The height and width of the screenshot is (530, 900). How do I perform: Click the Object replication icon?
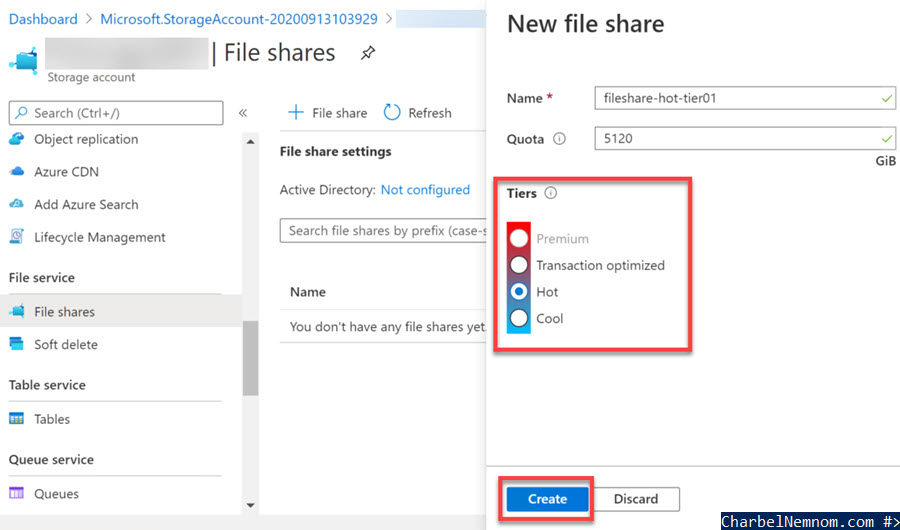point(17,139)
